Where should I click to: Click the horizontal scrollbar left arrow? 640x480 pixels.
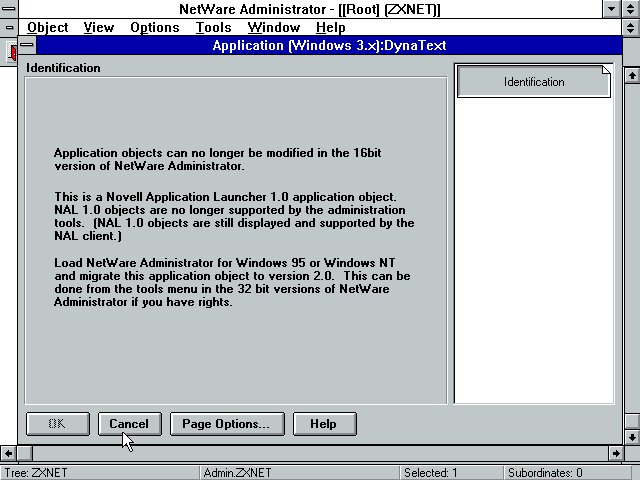pos(8,453)
